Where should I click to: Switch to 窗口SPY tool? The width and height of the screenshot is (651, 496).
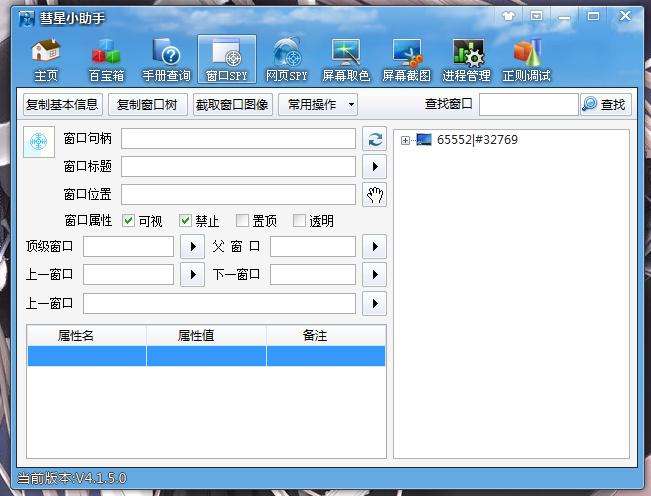tap(227, 59)
